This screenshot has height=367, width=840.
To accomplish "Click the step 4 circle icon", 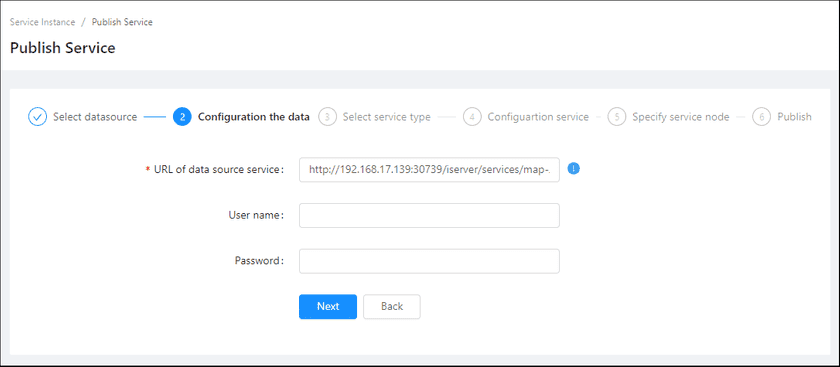I will (472, 117).
